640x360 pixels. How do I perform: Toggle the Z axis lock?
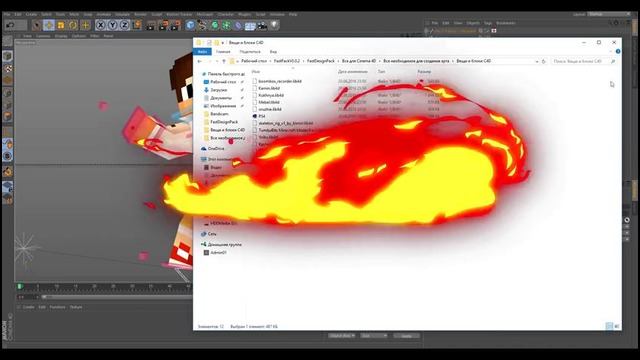124,25
